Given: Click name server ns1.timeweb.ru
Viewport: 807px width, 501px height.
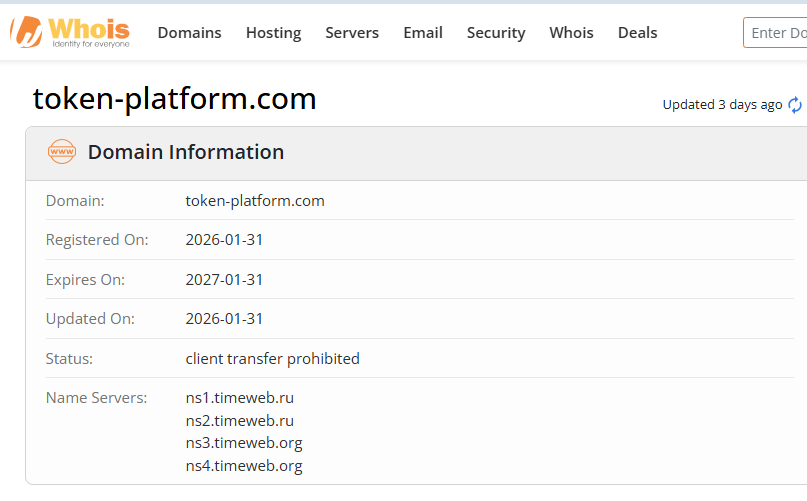Looking at the screenshot, I should pos(240,398).
